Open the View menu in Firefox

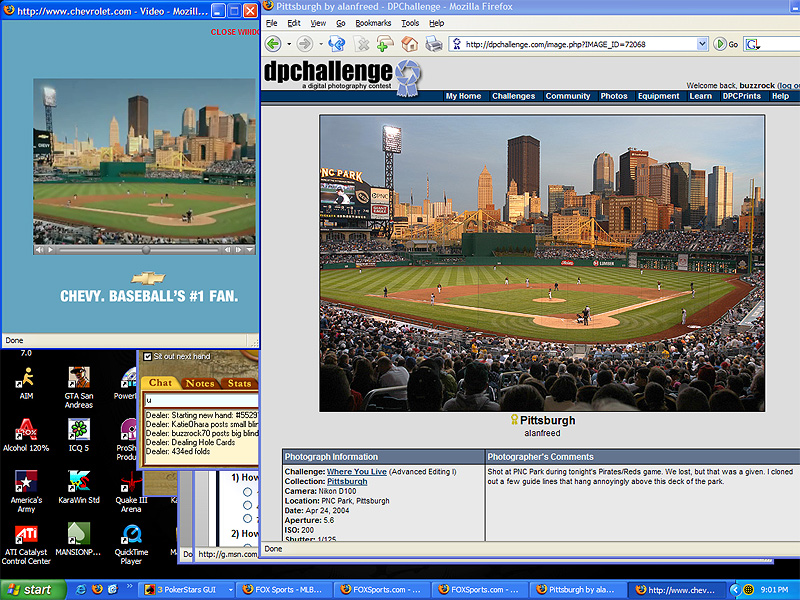pos(318,23)
